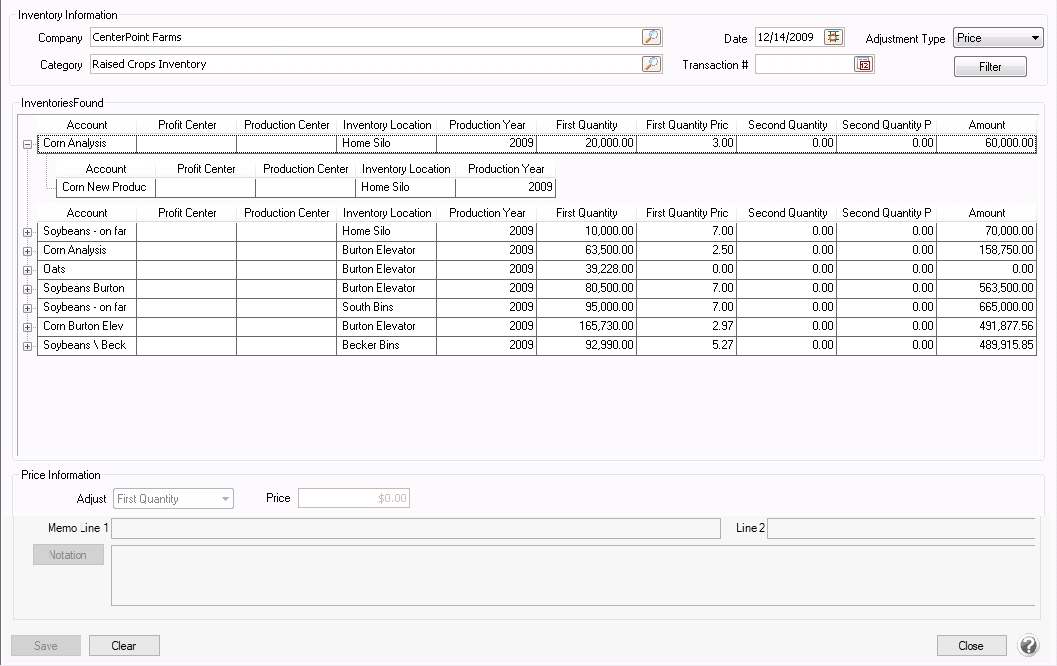Select the Corn Burton Elev account cell
This screenshot has height=666, width=1057.
(87, 326)
